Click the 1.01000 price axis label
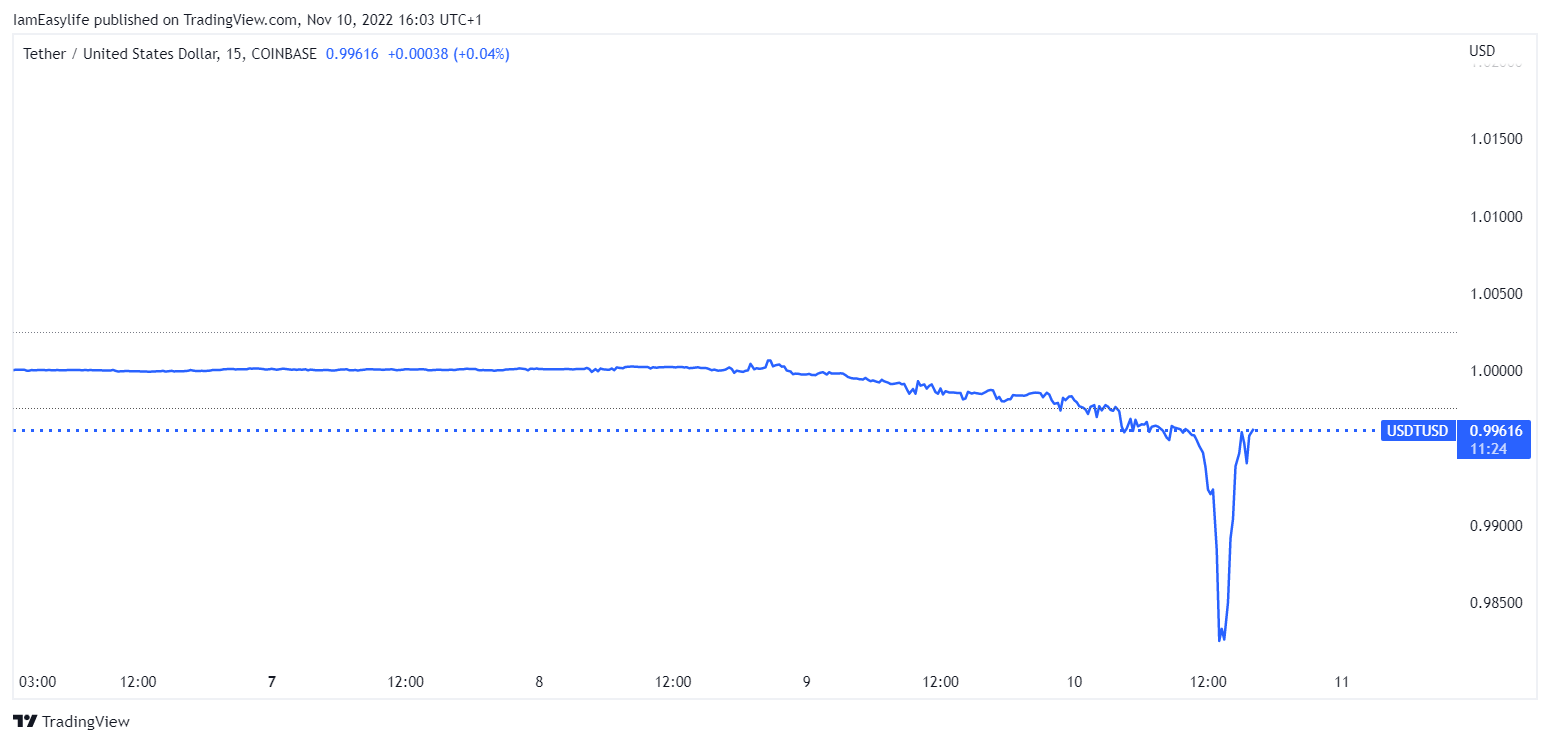This screenshot has width=1550, height=743. click(1497, 216)
